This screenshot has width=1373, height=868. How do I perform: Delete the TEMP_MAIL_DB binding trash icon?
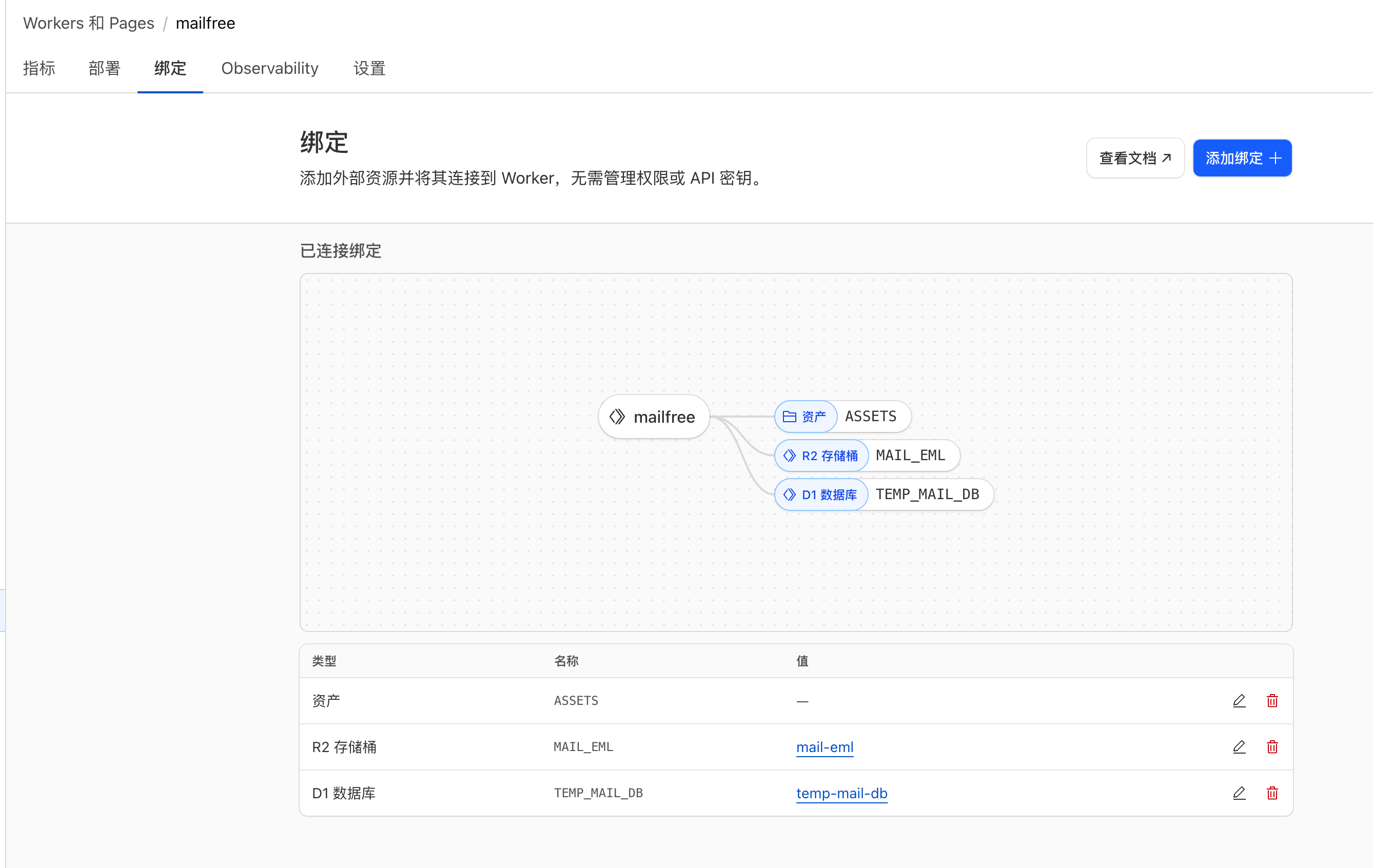point(1272,793)
